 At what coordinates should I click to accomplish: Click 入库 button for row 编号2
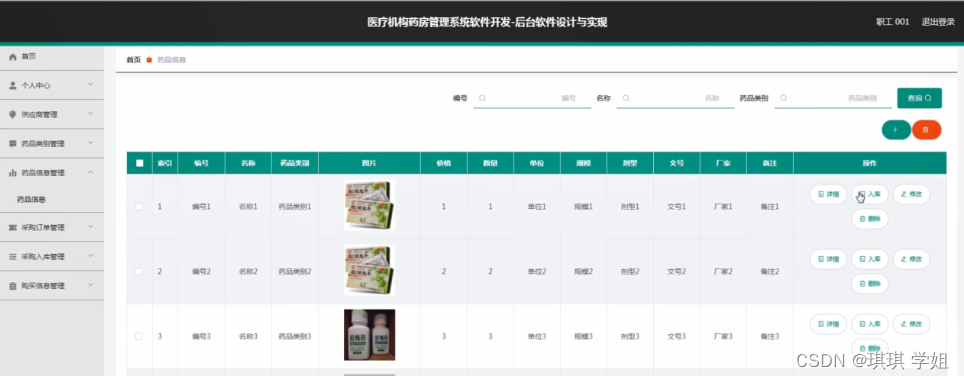tap(869, 259)
